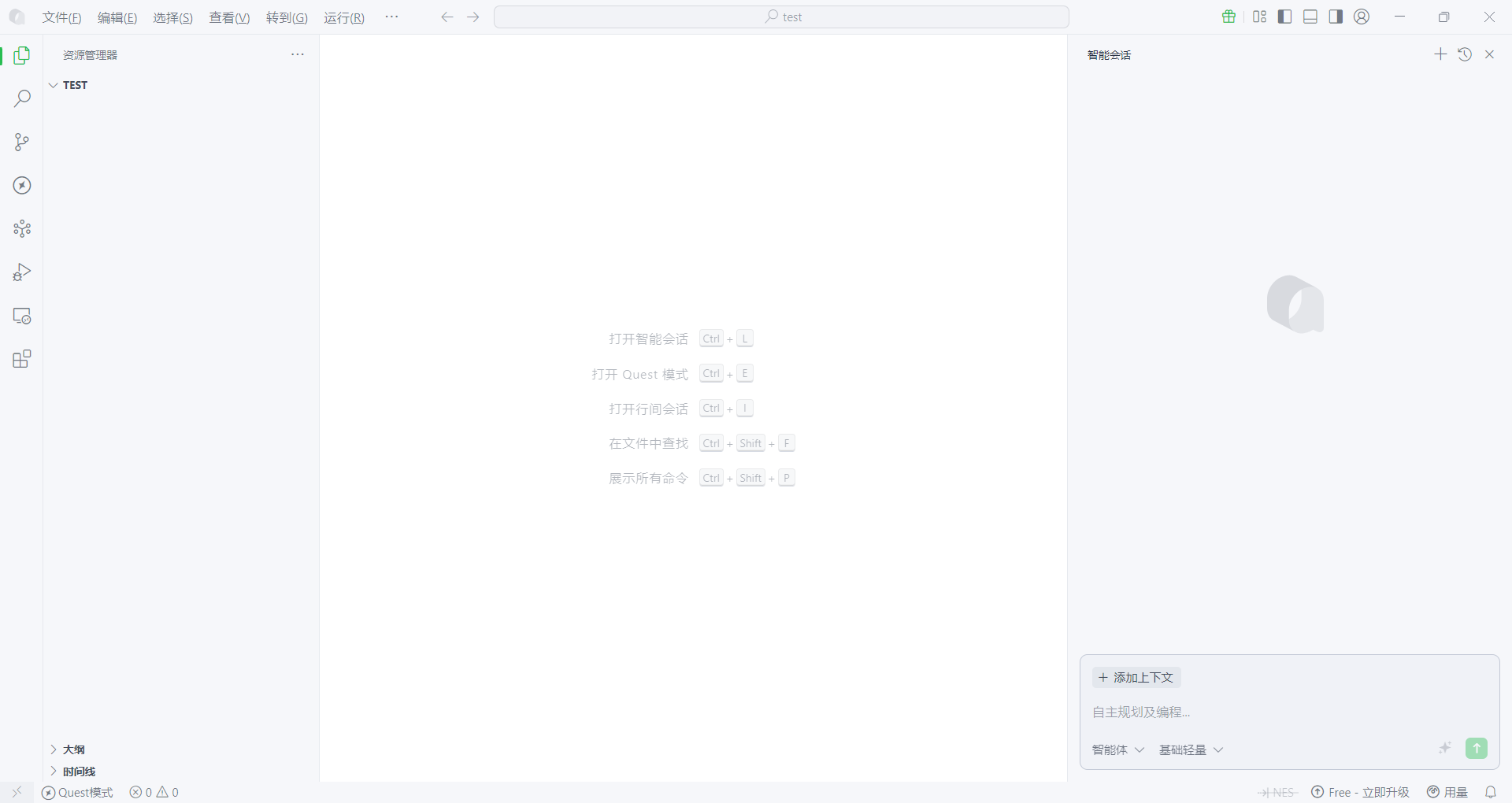Open Run and Debug view
Screen dimensions: 1512x803
coord(22,272)
